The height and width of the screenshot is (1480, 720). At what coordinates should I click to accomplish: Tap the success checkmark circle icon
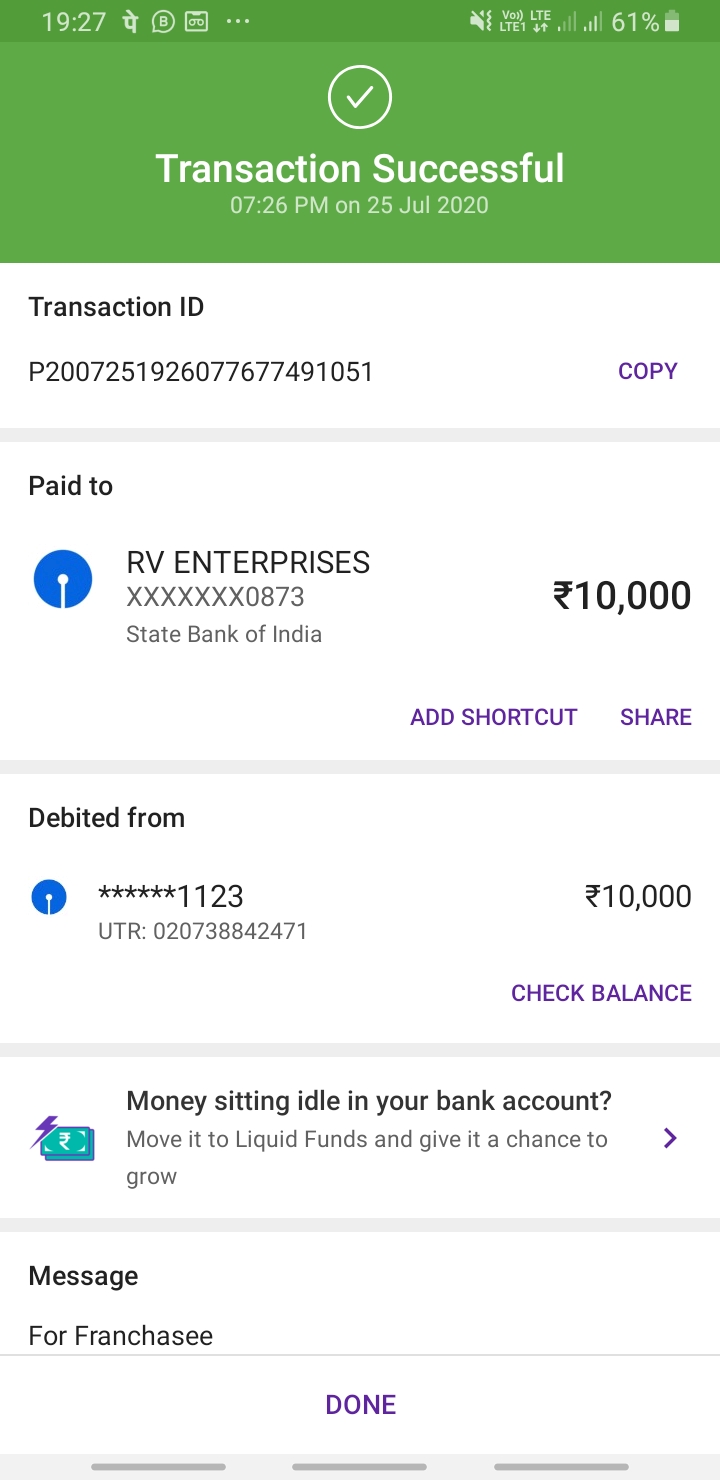pos(360,97)
